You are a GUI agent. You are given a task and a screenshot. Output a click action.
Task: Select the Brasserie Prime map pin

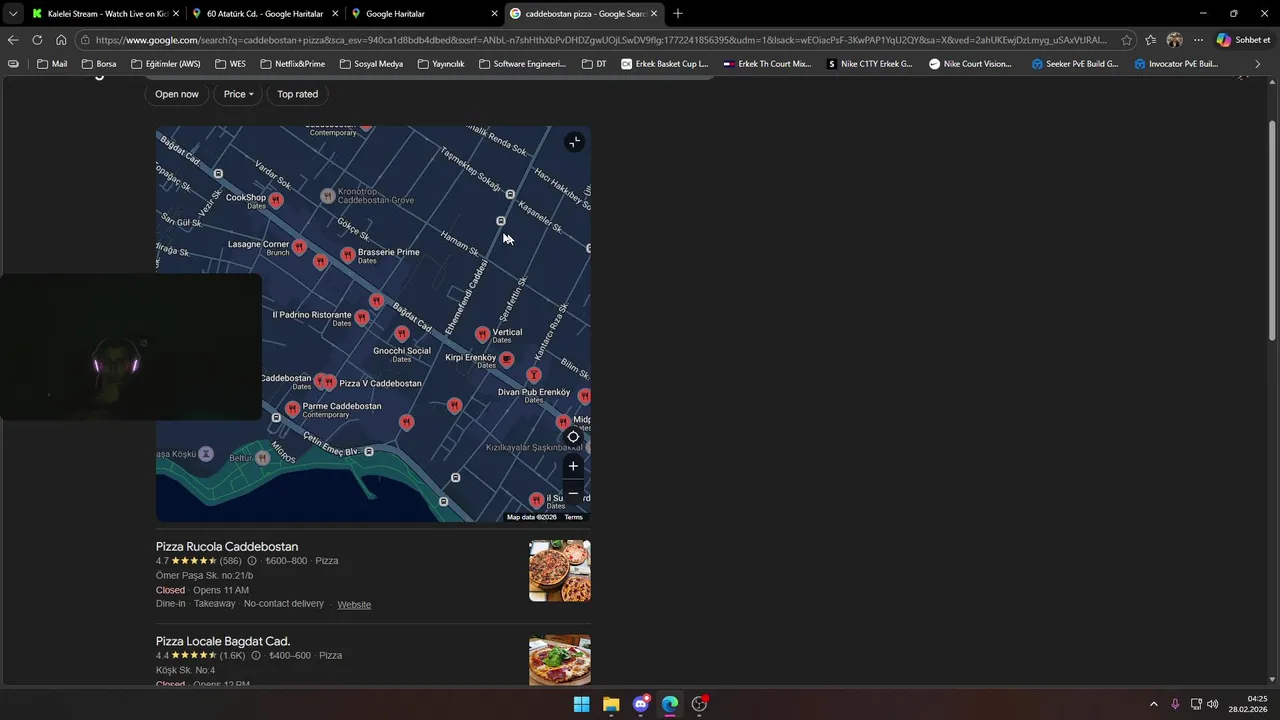[x=347, y=255]
